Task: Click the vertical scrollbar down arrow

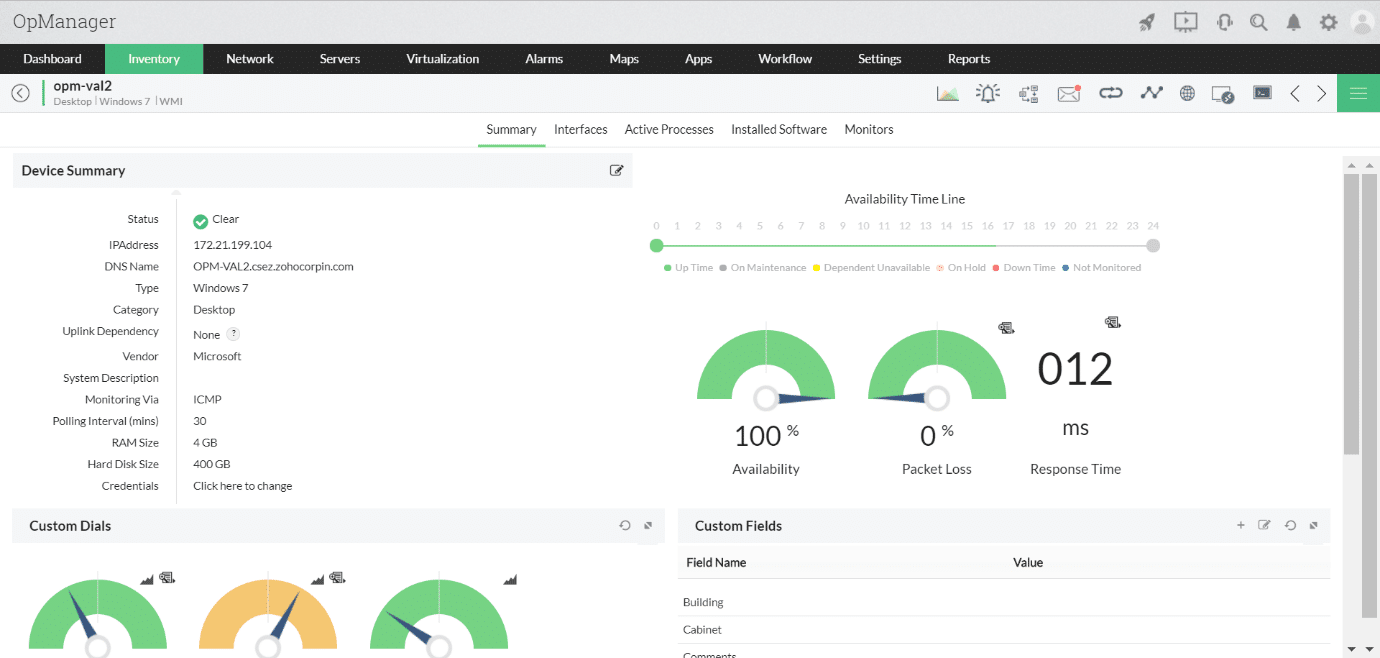Action: tap(1352, 649)
